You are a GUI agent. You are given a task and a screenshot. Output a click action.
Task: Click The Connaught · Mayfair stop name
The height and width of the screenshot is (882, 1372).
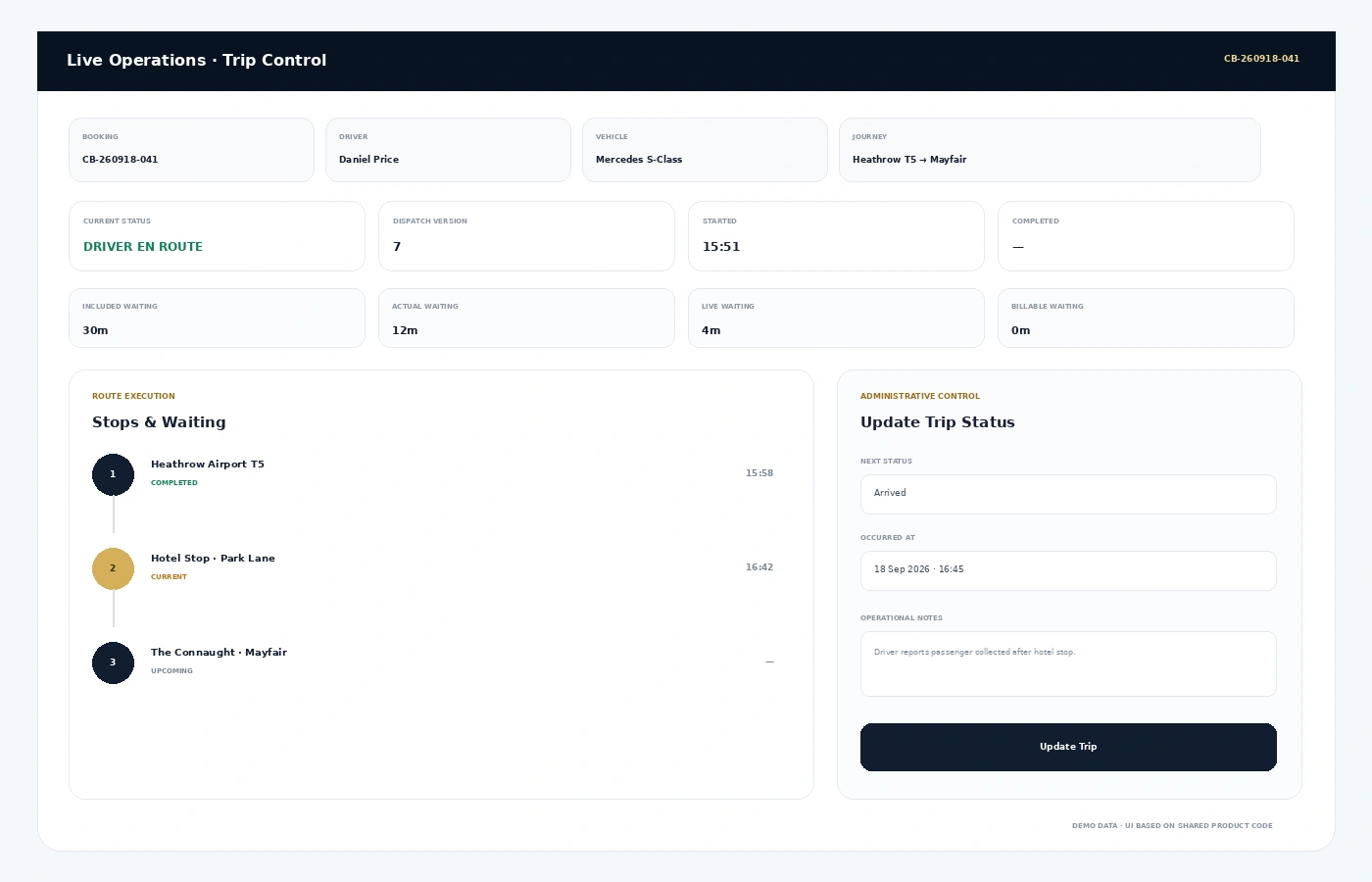coord(219,653)
